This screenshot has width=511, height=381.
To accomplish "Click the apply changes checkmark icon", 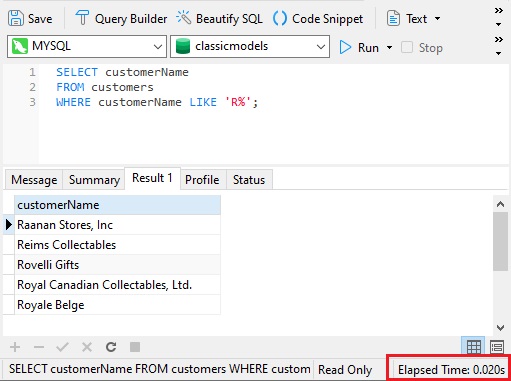I will pos(63,347).
